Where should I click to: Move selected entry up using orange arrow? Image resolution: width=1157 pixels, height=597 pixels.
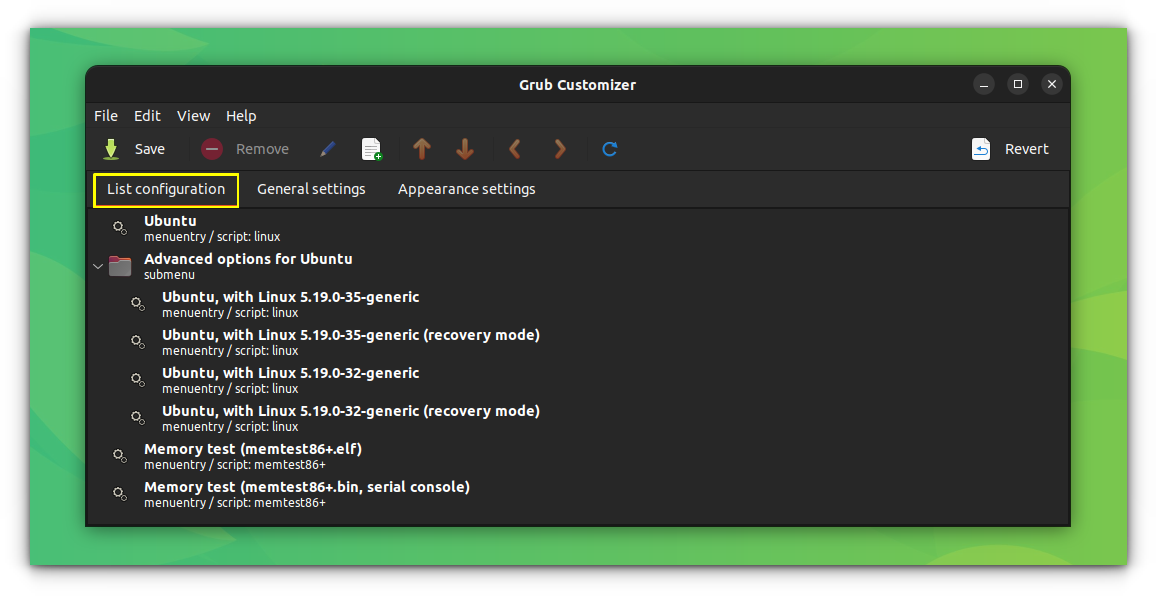point(421,148)
